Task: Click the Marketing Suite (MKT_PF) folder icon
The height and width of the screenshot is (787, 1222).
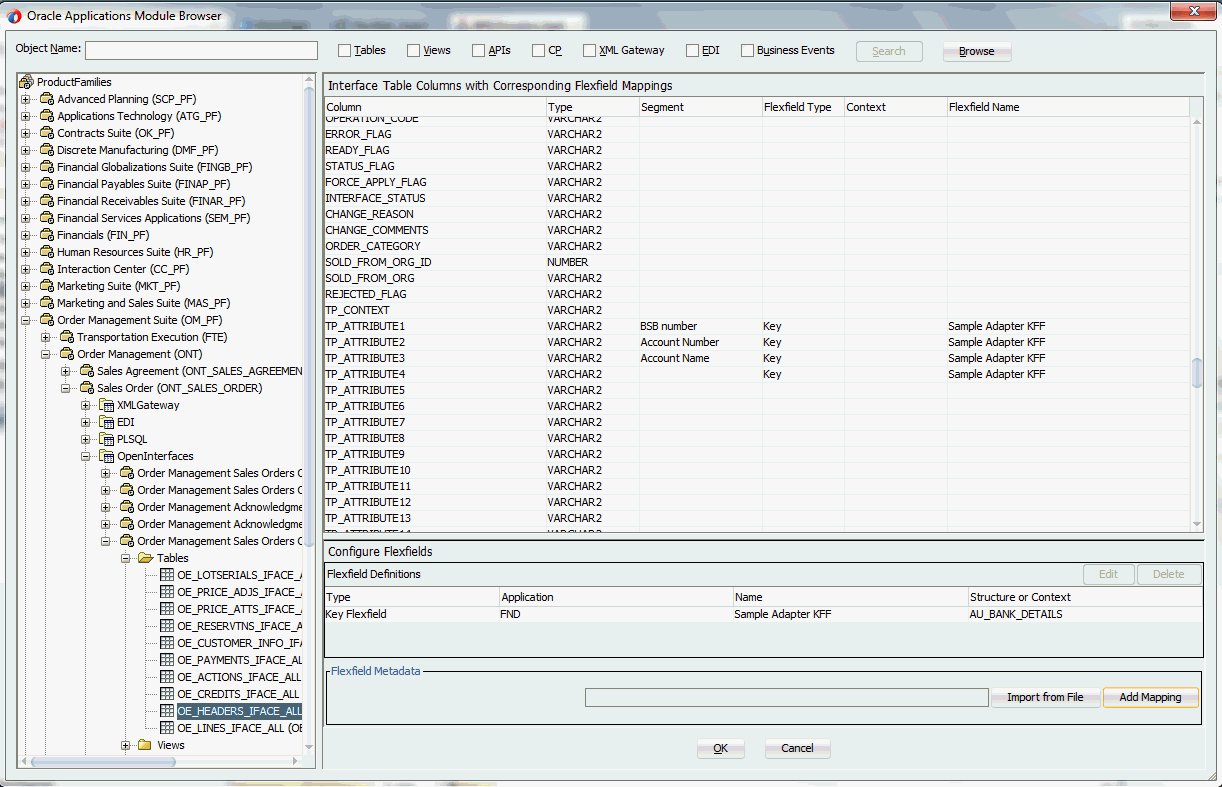Action: (47, 286)
